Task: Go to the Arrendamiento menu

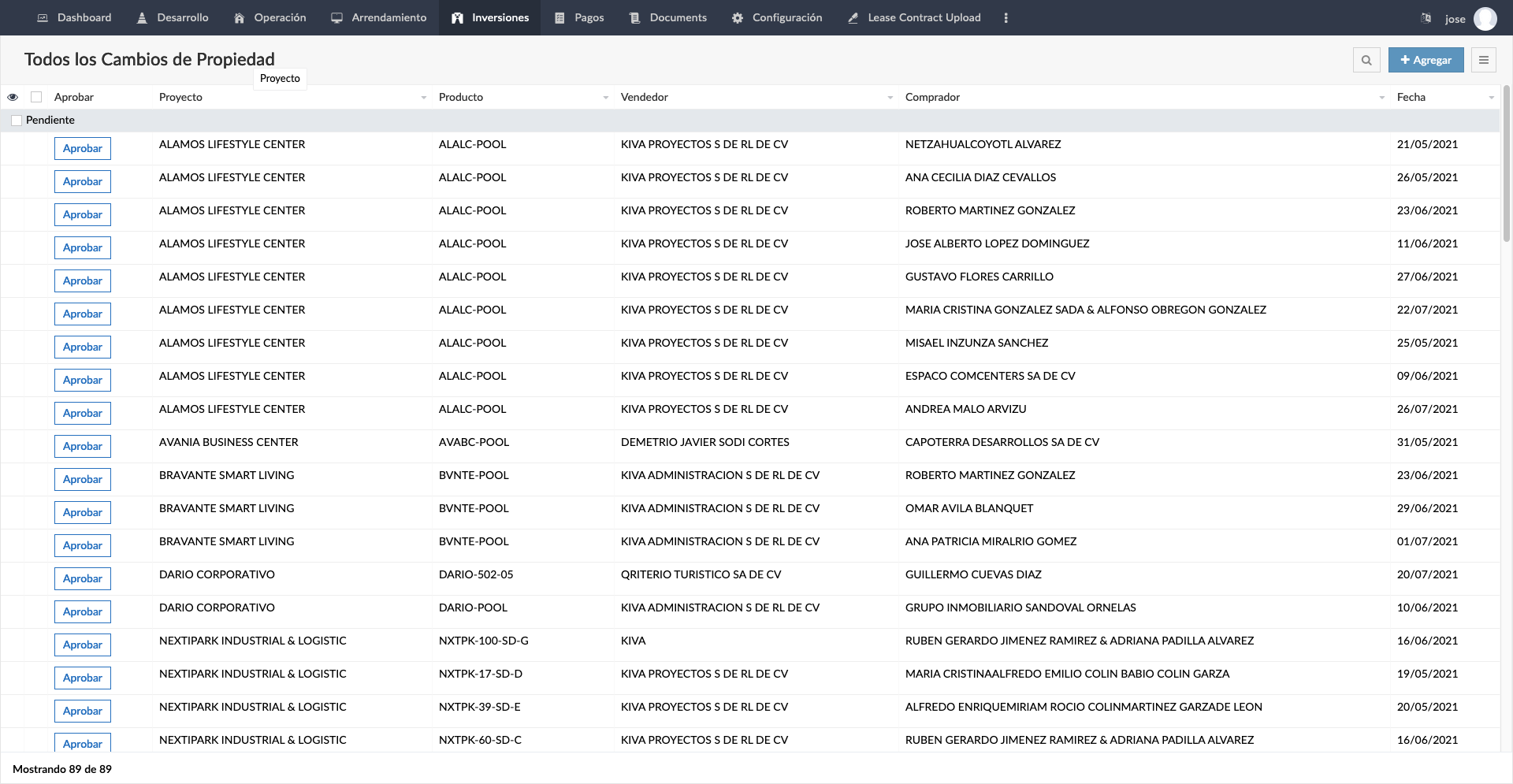Action: click(x=378, y=18)
